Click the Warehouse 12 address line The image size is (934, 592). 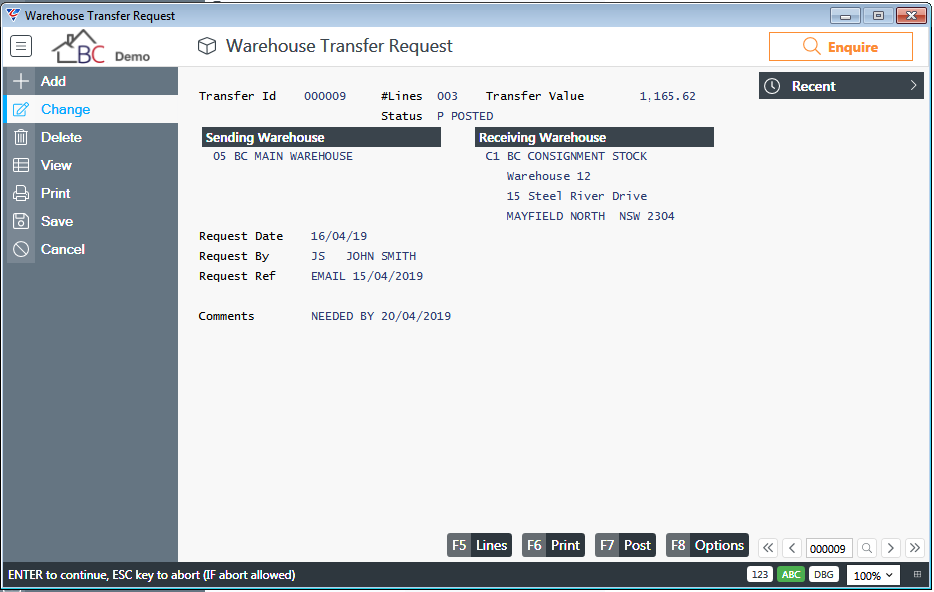click(549, 176)
